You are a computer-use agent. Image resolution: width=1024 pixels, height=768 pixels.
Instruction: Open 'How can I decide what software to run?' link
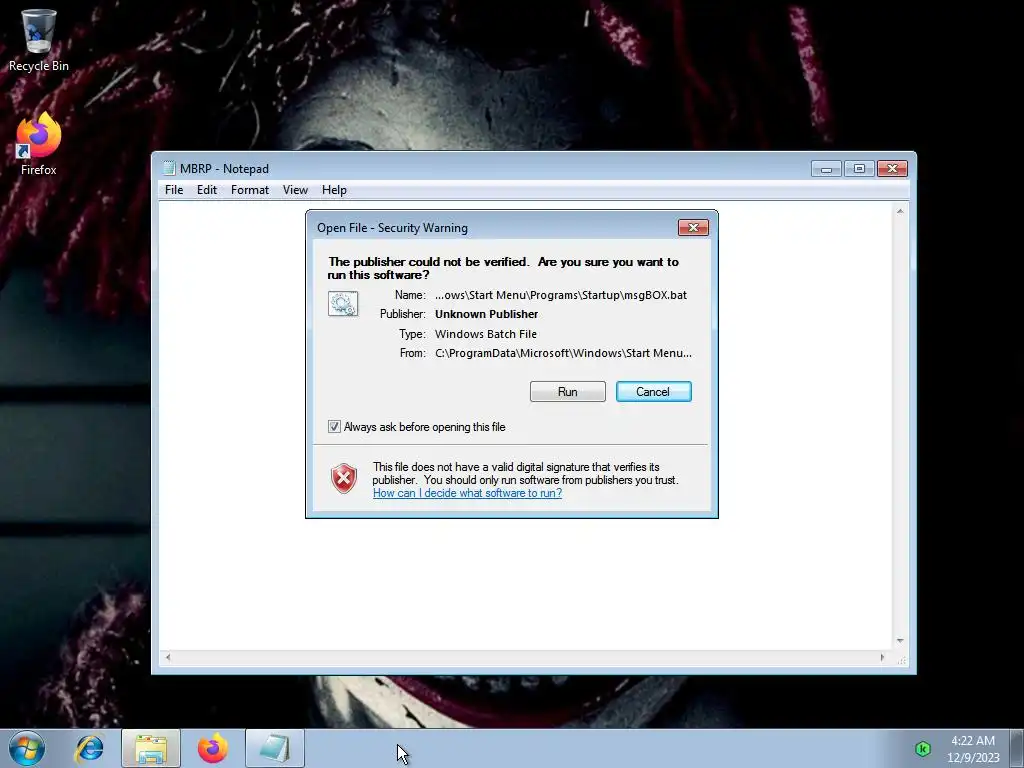(x=468, y=493)
